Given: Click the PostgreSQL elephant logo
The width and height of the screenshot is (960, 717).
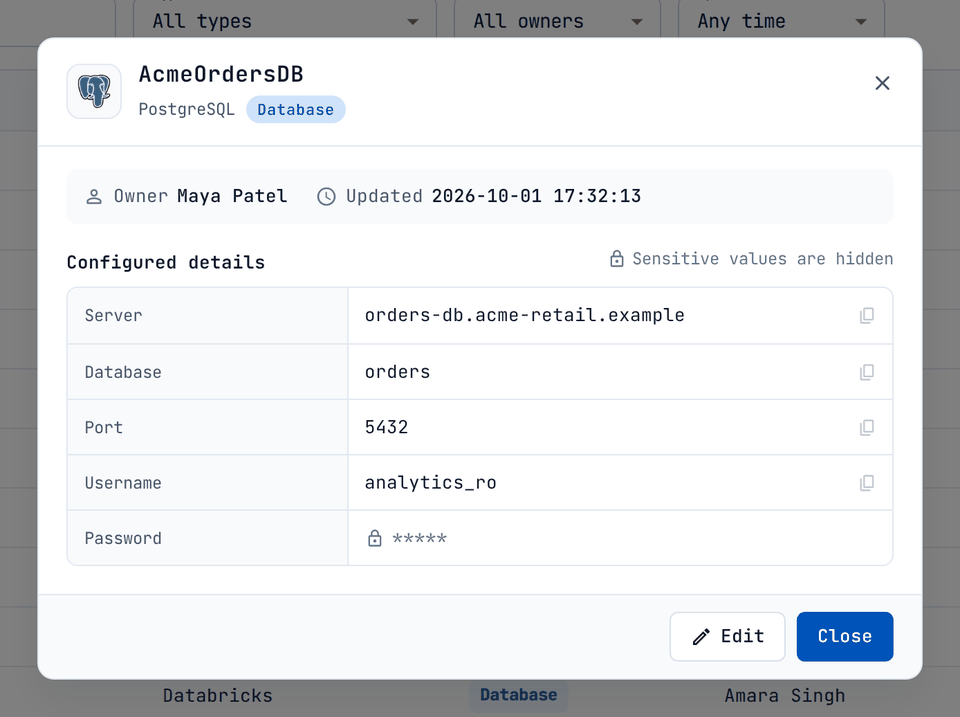Looking at the screenshot, I should click(94, 91).
